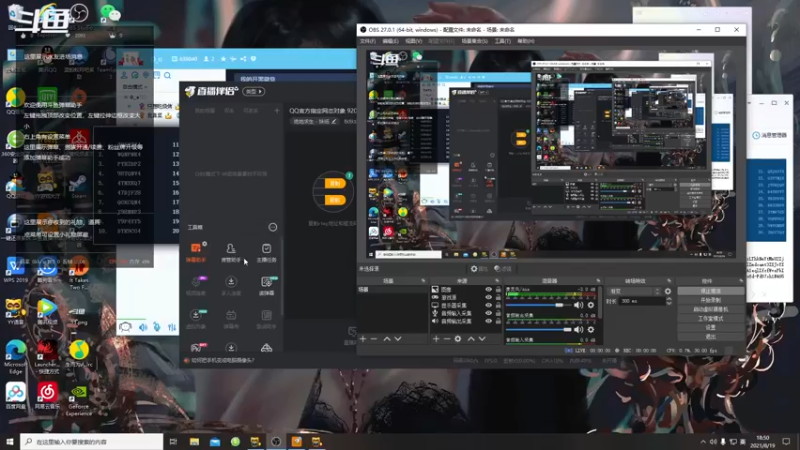This screenshot has height=450, width=800.
Task: Open Steam desktop shortcut
Action: pyautogui.click(x=79, y=186)
